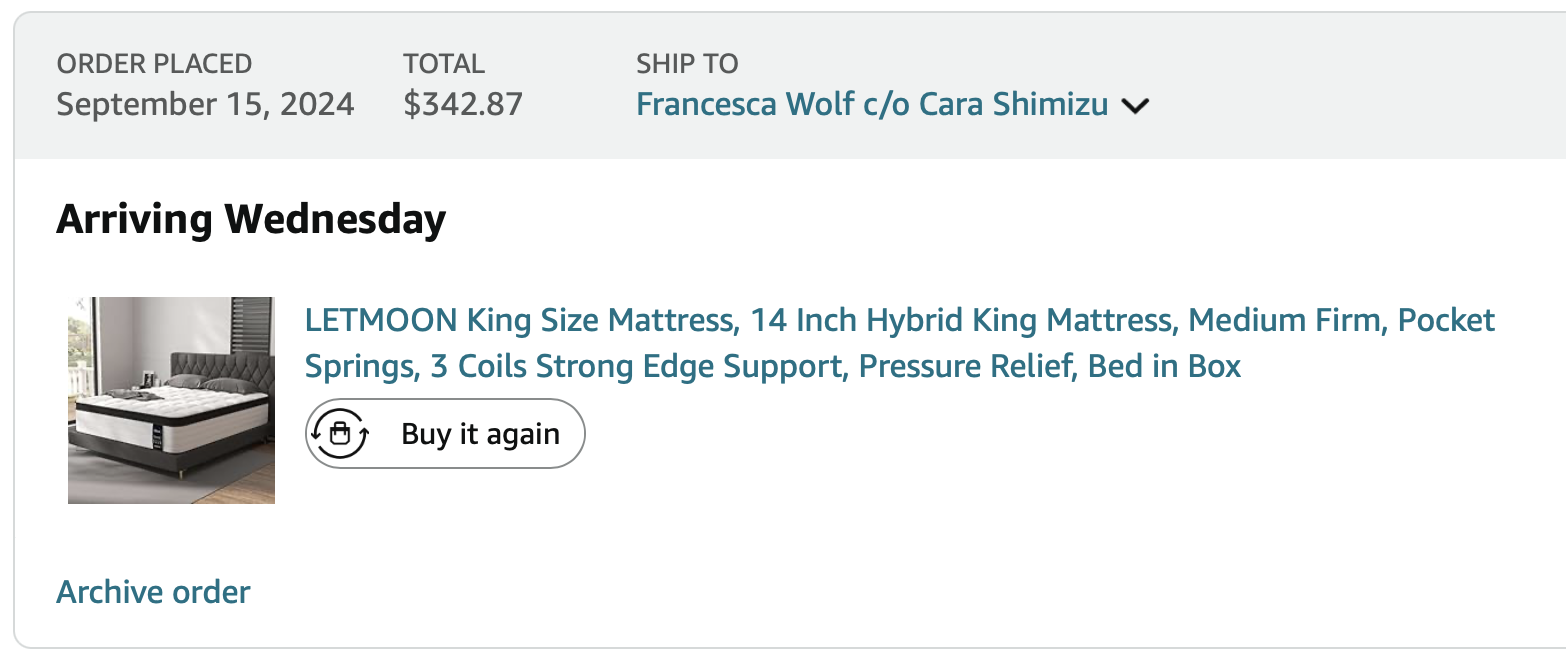Click the September 15, 2024 order date
The height and width of the screenshot is (666, 1566).
205,104
